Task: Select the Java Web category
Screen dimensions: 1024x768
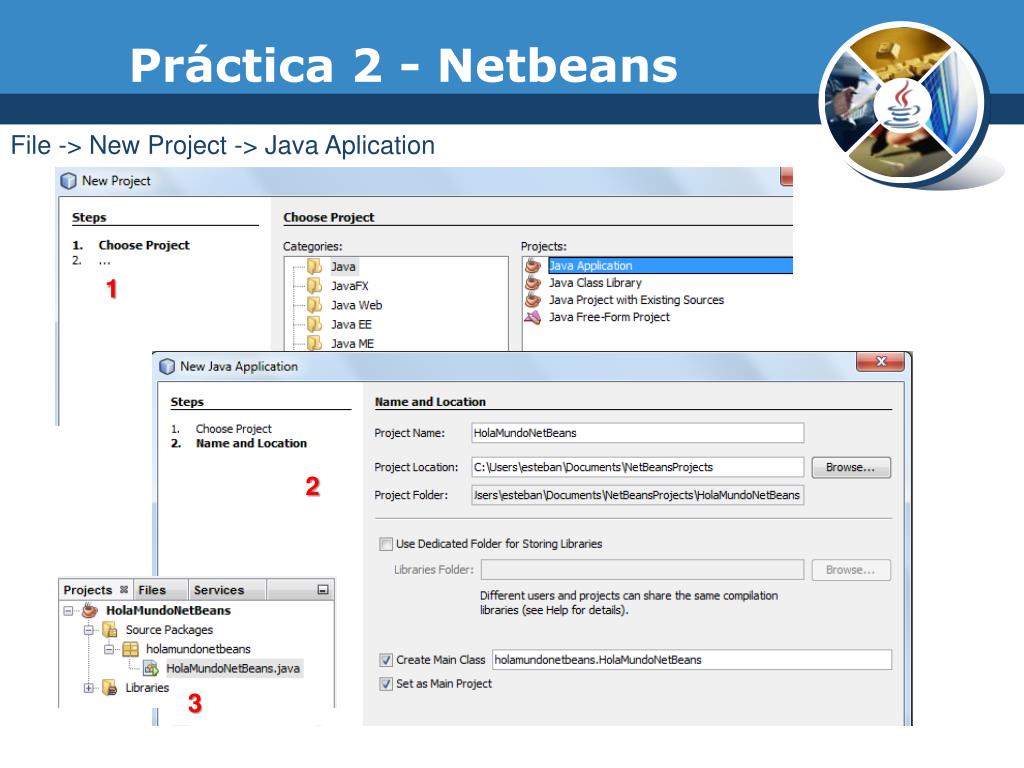Action: click(356, 305)
